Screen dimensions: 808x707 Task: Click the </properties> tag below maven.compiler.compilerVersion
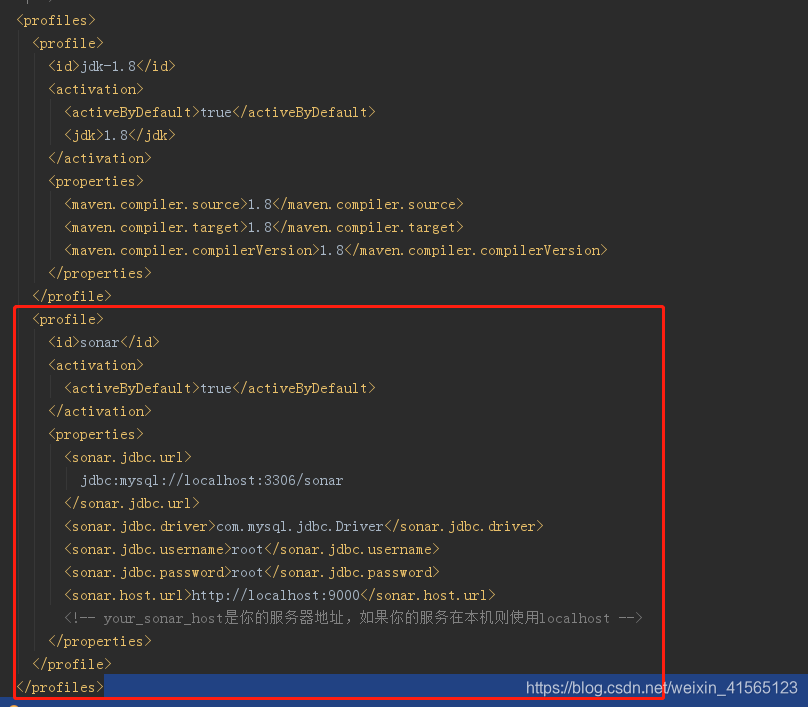point(100,274)
